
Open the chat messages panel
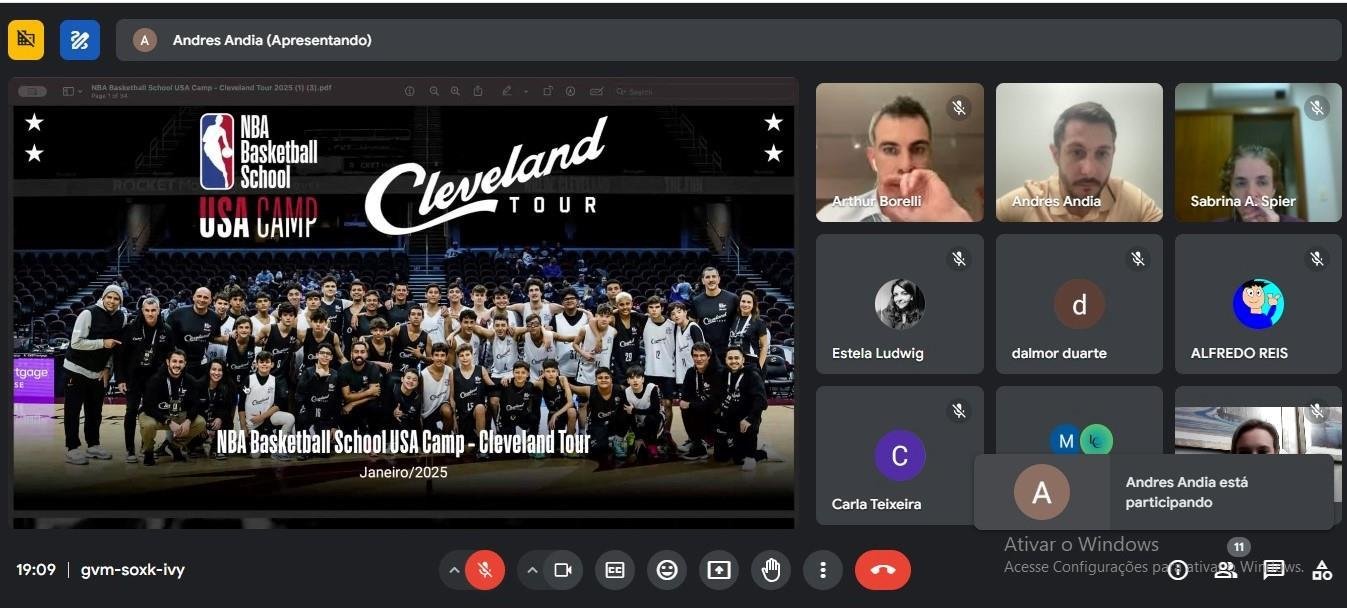(x=1273, y=570)
